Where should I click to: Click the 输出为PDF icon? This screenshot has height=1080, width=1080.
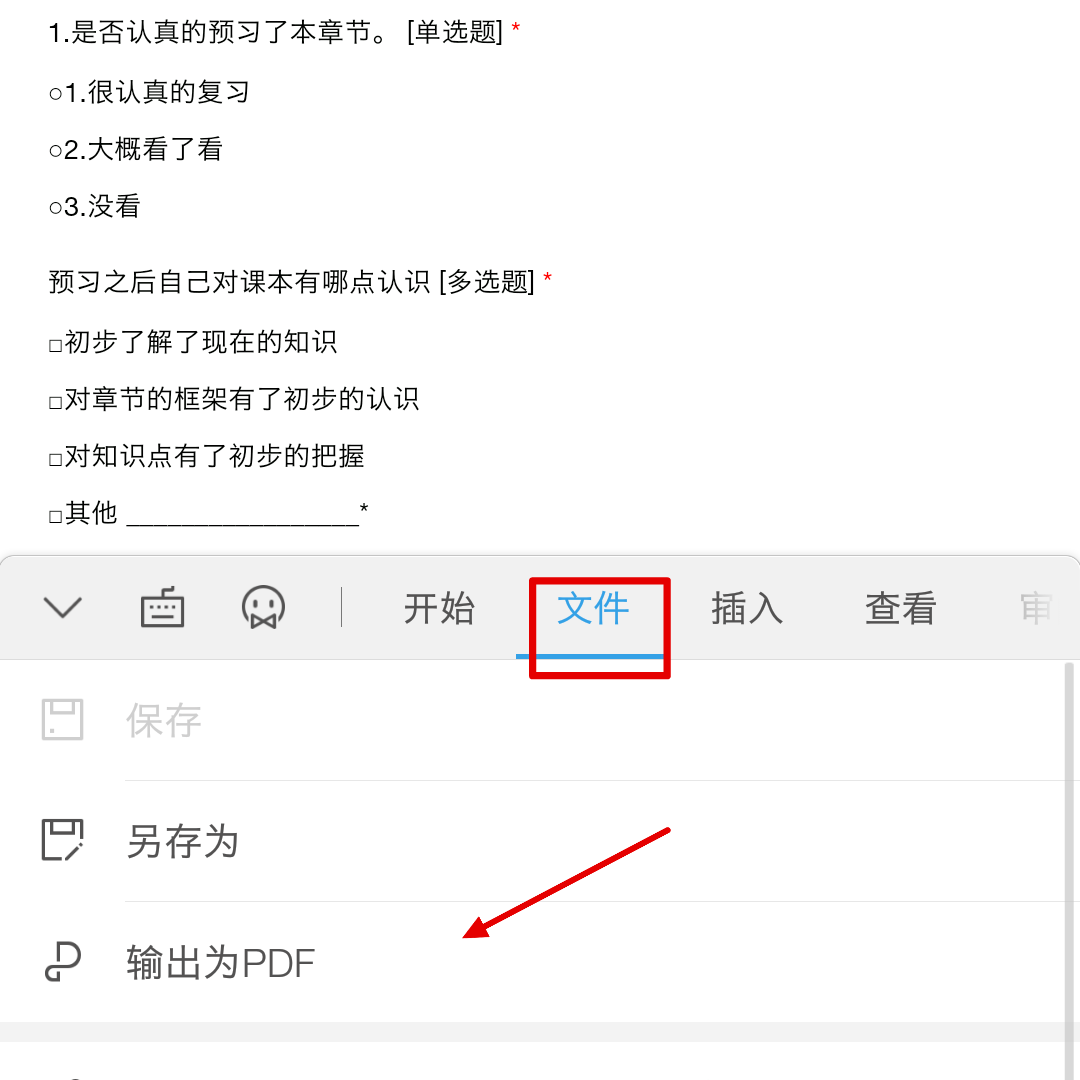(x=63, y=962)
